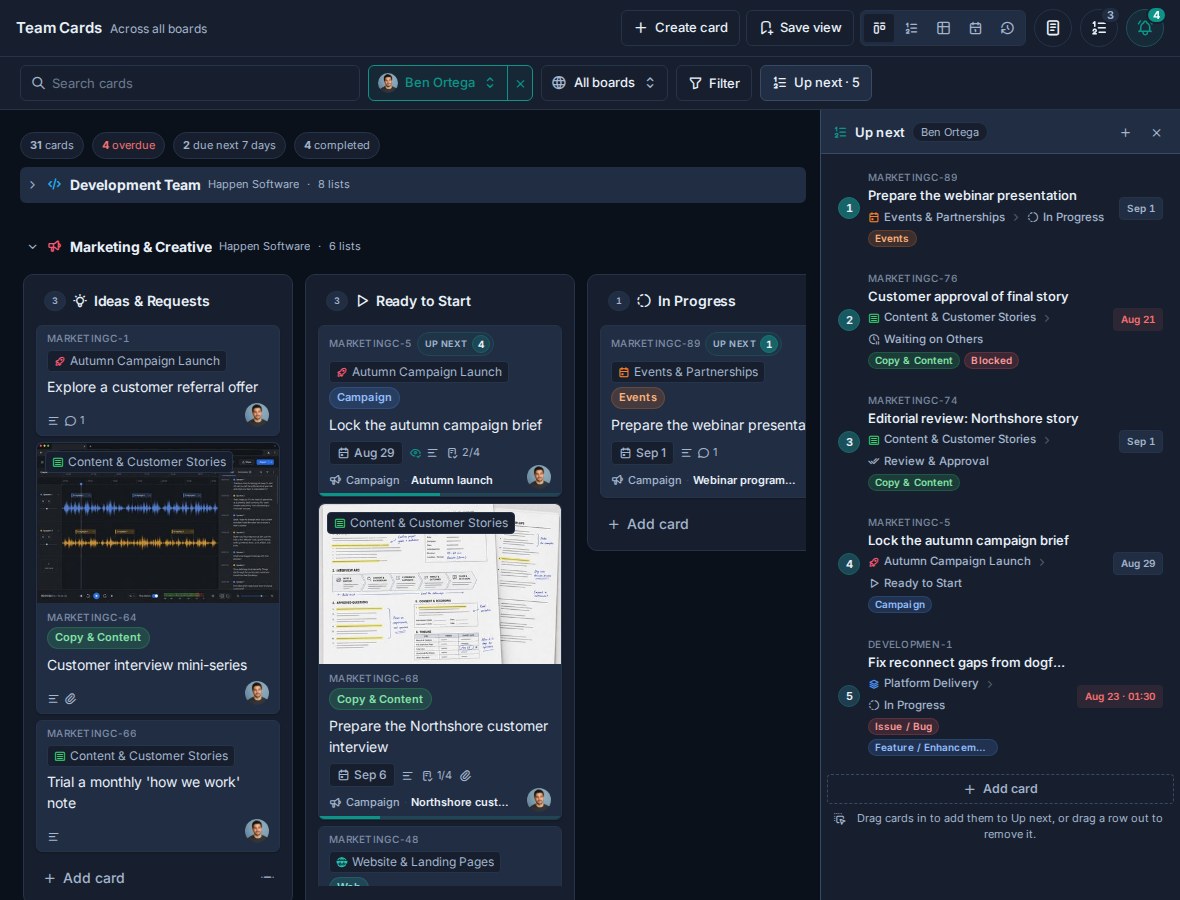Click the Development Team code icon
This screenshot has height=900, width=1180.
54,184
